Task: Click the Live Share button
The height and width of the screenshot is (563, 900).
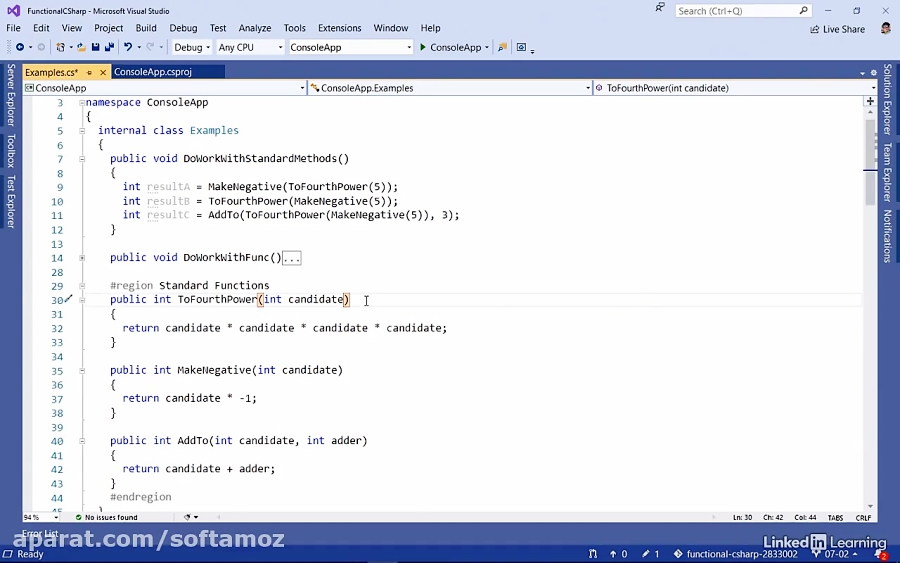Action: [837, 29]
